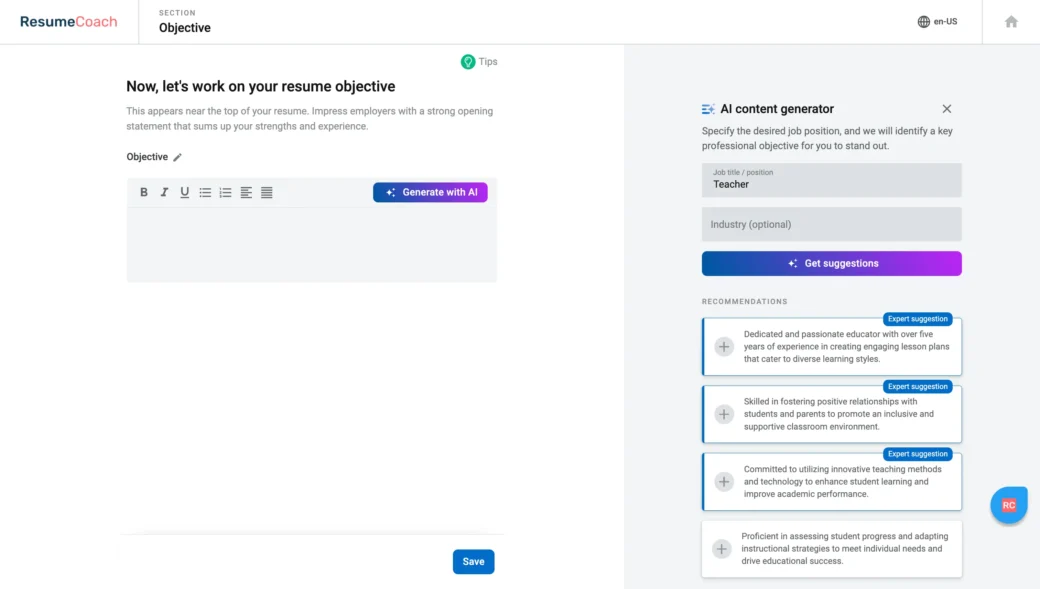1040x589 pixels.
Task: Rename the Objective section with pencil icon
Action: (178, 157)
